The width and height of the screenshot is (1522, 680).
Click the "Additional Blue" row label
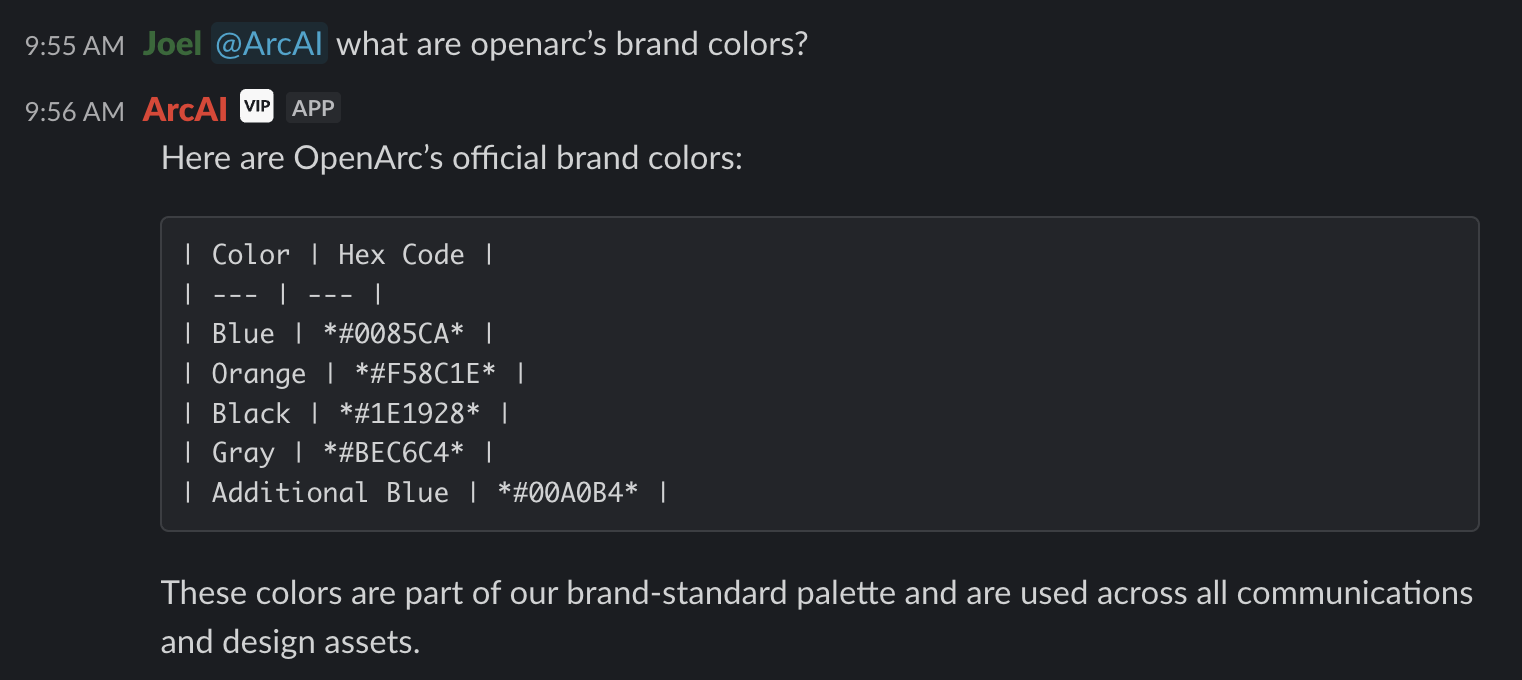pos(330,492)
